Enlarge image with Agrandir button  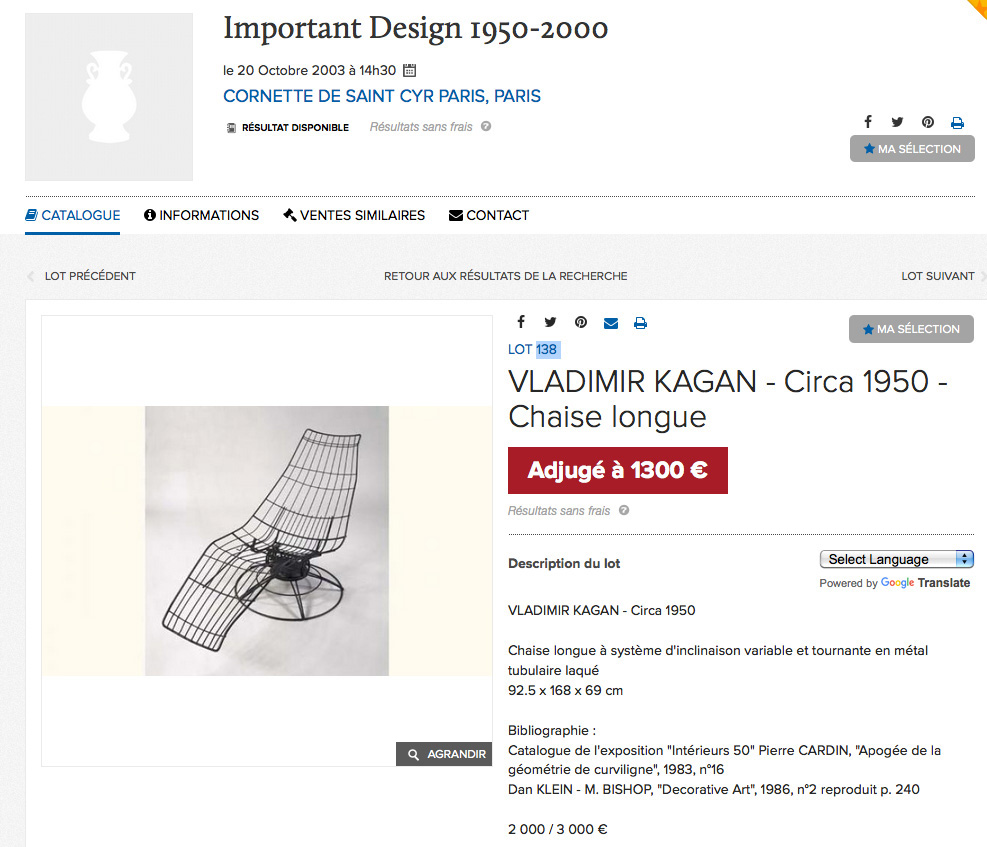coord(444,754)
